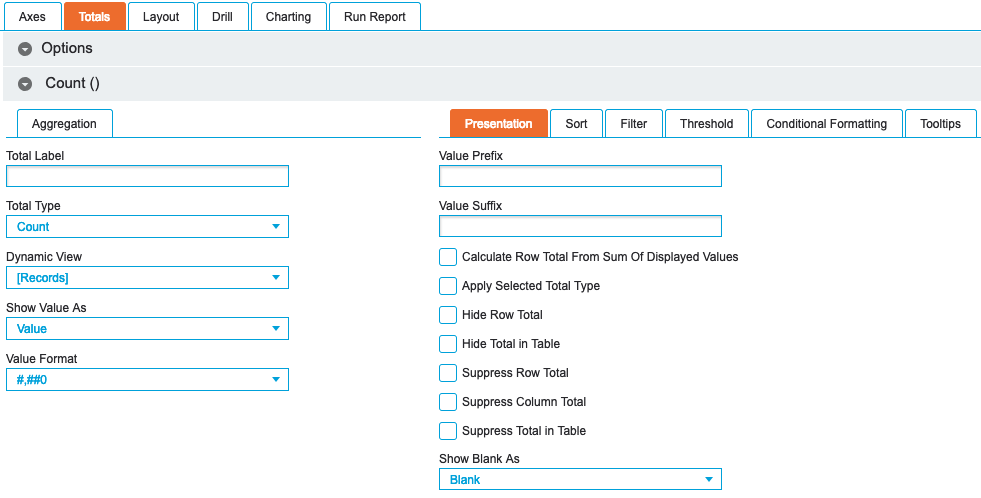This screenshot has width=981, height=498.
Task: Select the Conditional Formatting tab
Action: point(826,124)
